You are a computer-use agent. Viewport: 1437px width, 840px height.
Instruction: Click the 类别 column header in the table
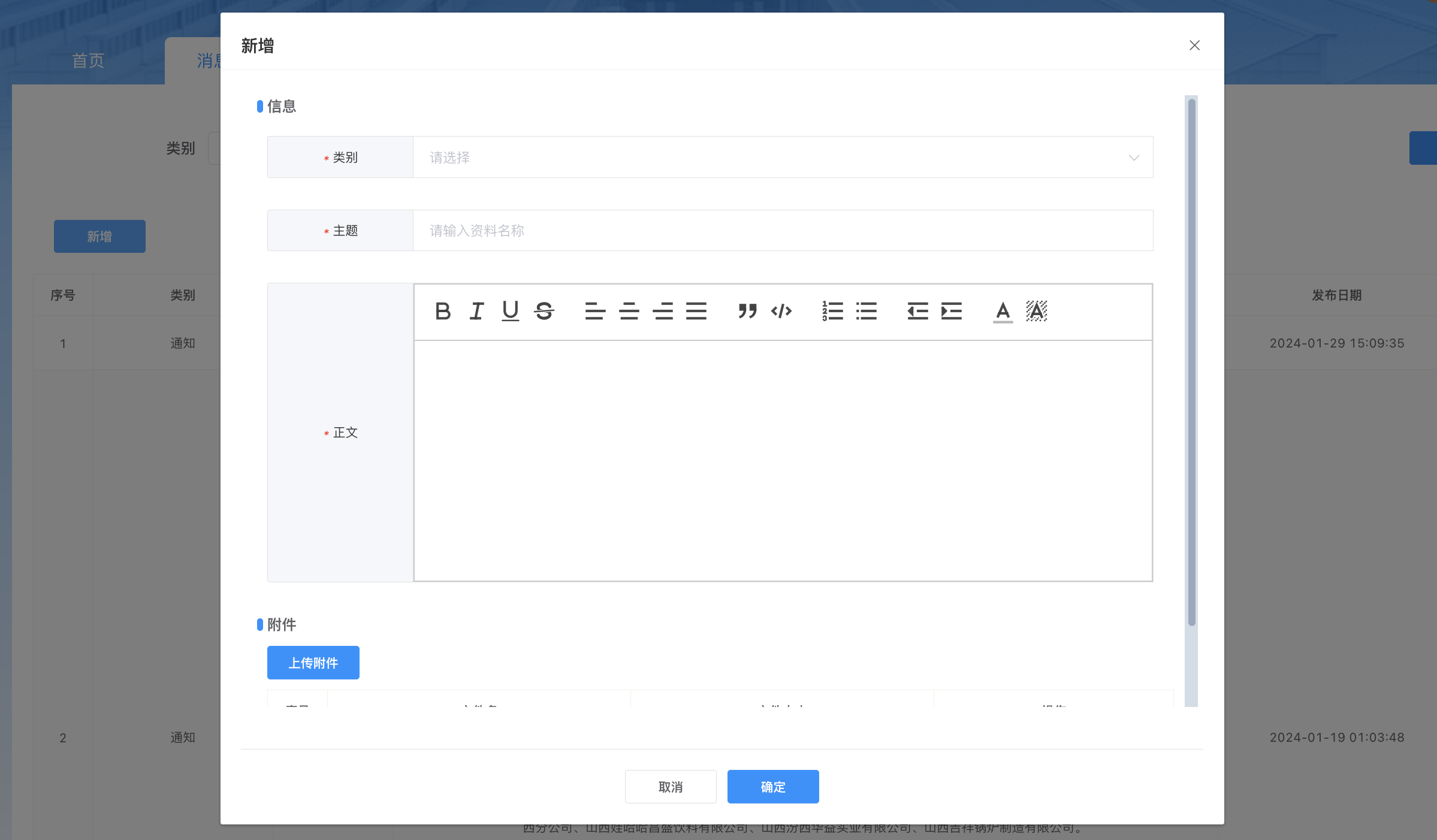click(x=183, y=295)
